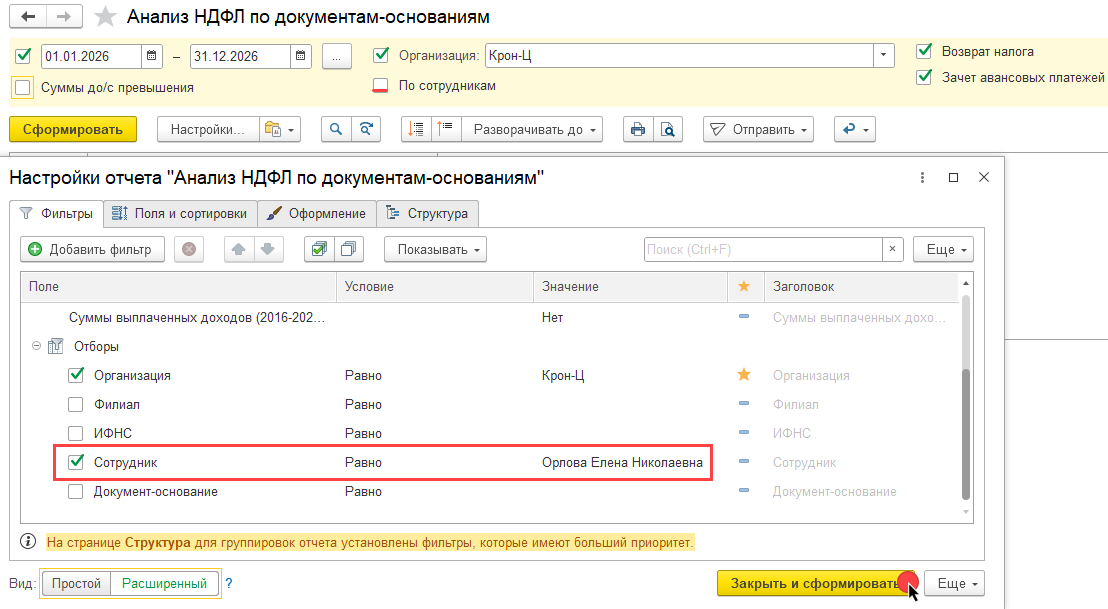
Task: Go back with the left arrow
Action: [x=28, y=16]
